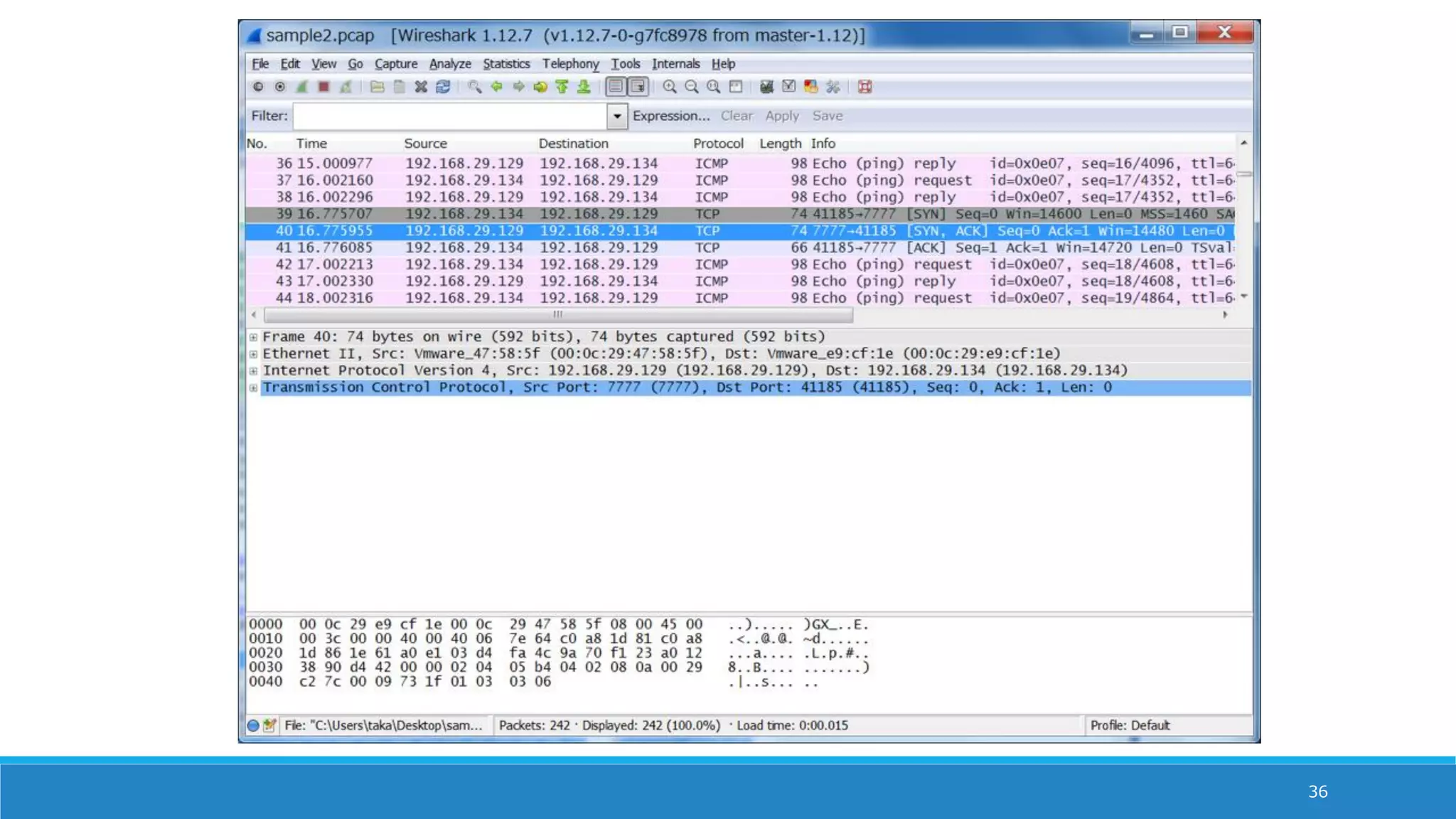Click the Expression... button

pyautogui.click(x=670, y=116)
